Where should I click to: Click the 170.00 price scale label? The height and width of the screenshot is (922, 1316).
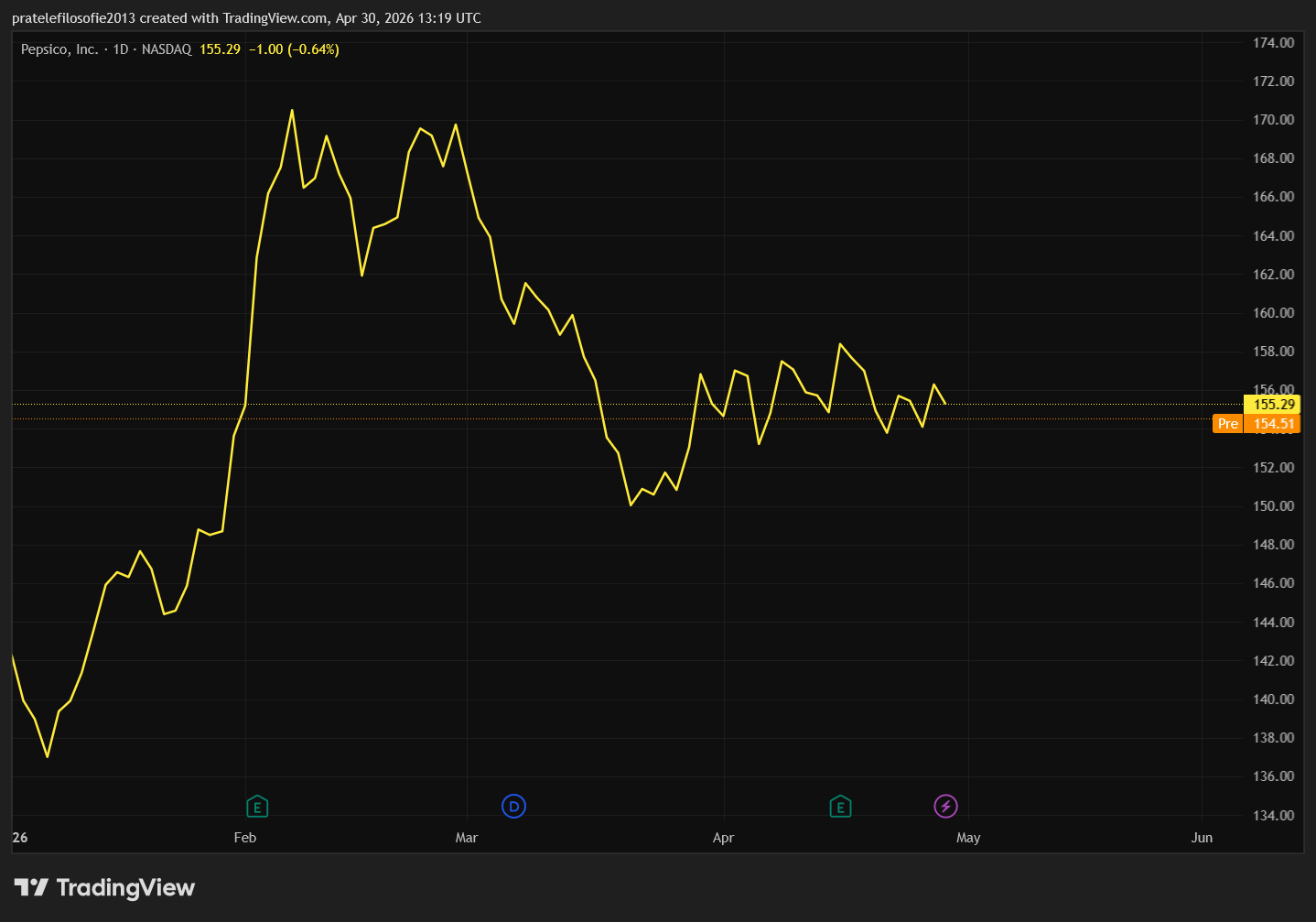1273,119
